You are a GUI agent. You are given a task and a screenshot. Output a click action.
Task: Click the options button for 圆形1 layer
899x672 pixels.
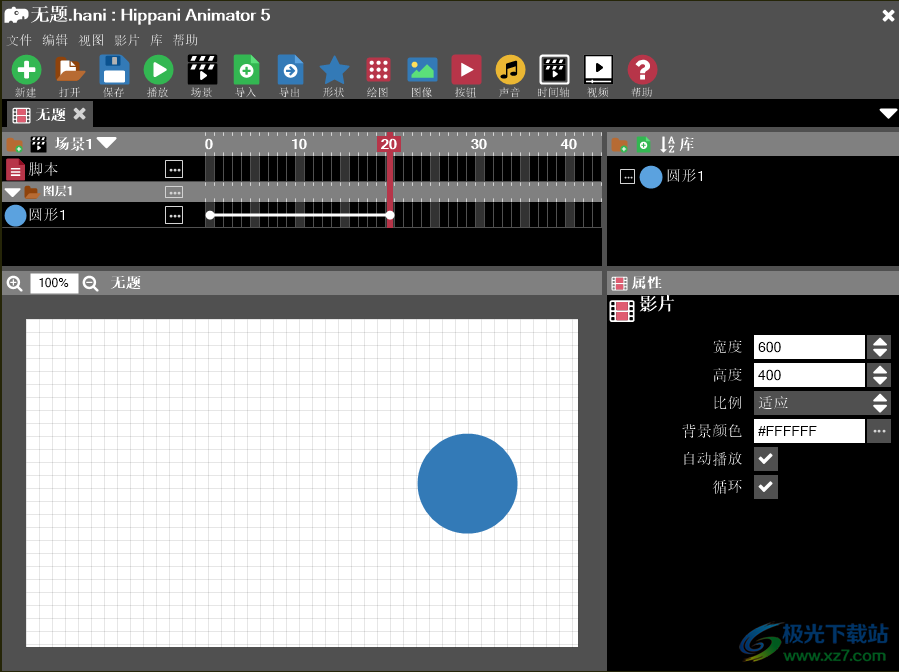174,215
